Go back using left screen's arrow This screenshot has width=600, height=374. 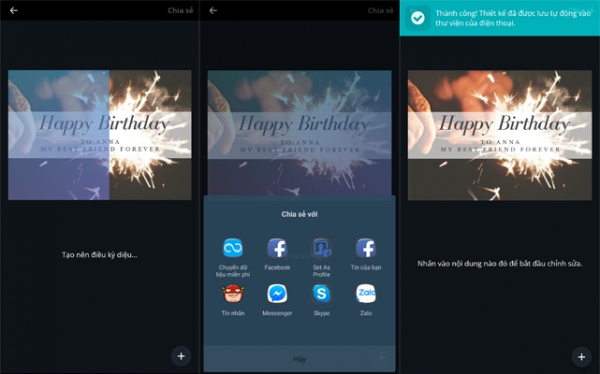coord(14,10)
